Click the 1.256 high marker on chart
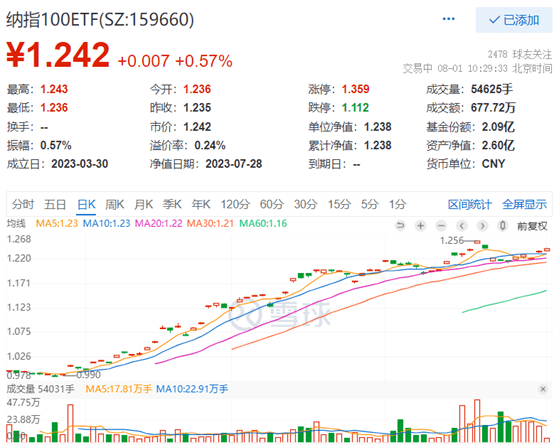This screenshot has height=445, width=554. [x=452, y=241]
